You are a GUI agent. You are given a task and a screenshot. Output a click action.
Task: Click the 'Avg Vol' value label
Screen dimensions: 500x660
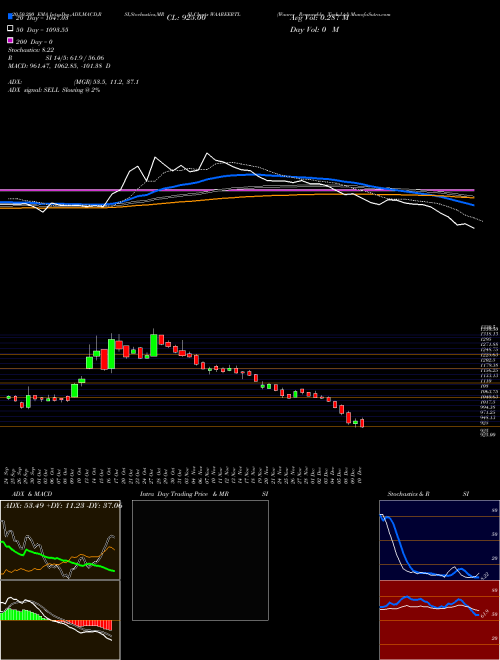pyautogui.click(x=319, y=18)
